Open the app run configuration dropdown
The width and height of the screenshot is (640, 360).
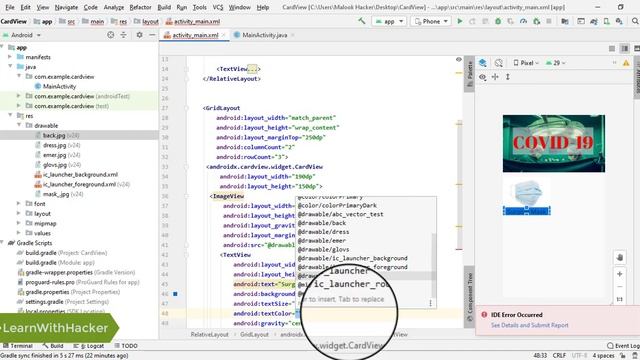pos(389,21)
